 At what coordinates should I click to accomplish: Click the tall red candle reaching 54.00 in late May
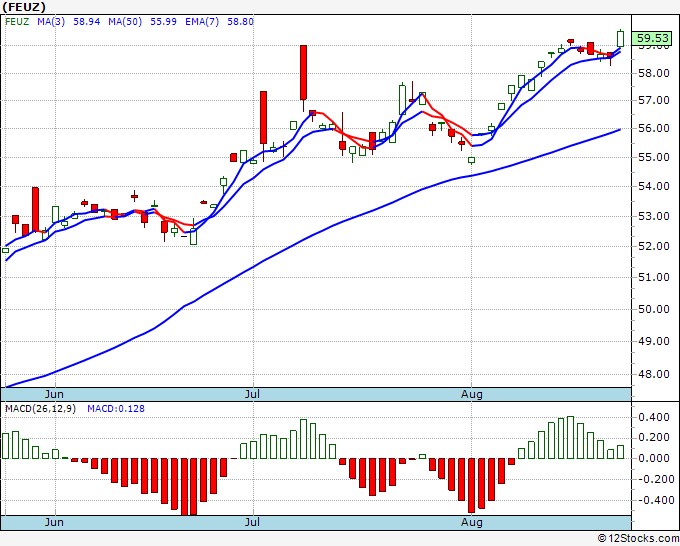[36, 209]
